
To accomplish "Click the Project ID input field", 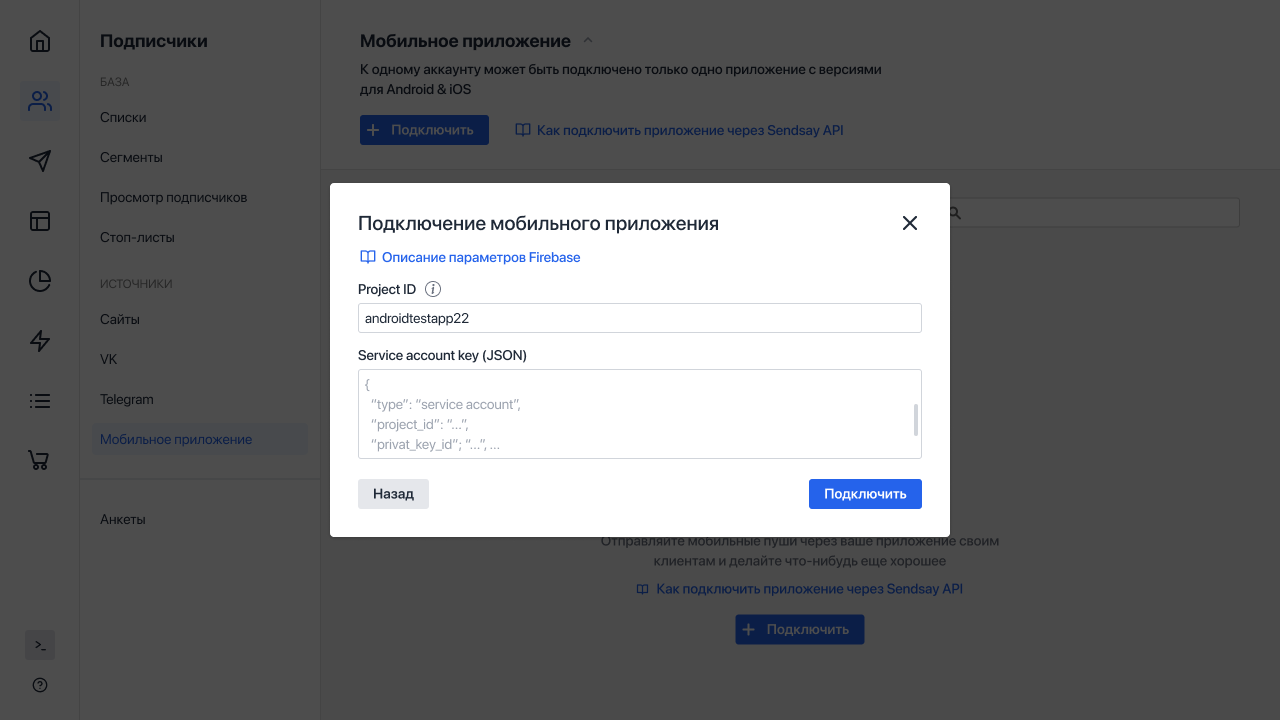I will coord(640,318).
